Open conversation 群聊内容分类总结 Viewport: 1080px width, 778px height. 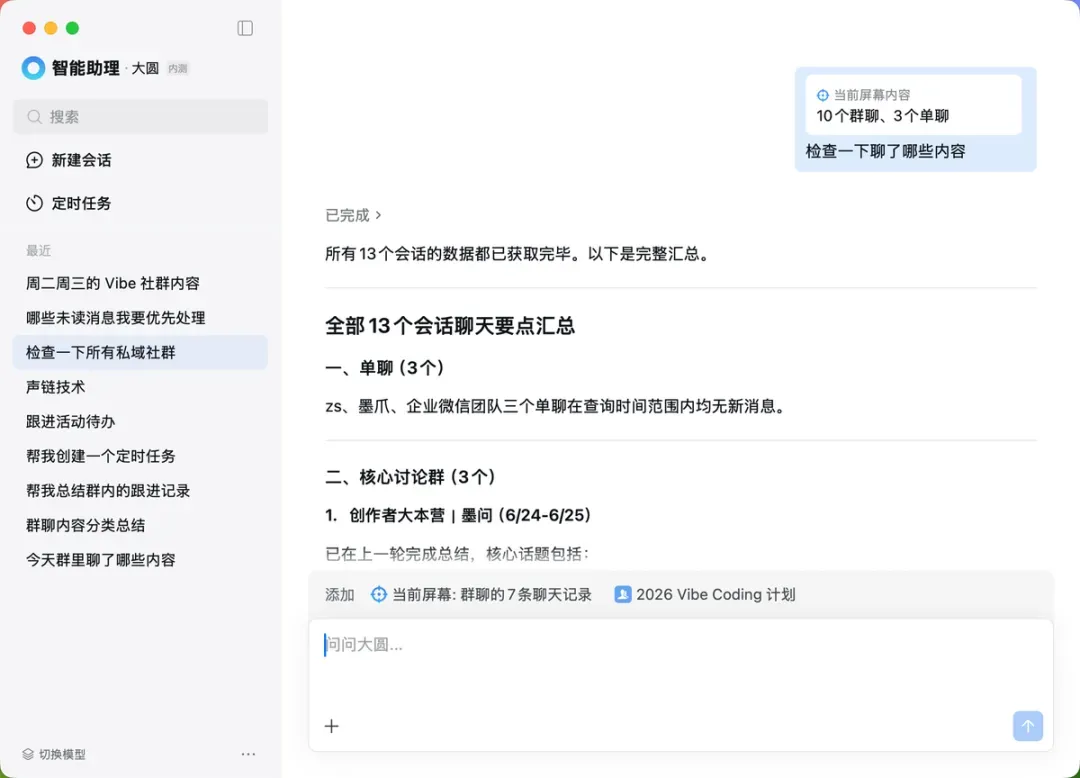point(141,525)
